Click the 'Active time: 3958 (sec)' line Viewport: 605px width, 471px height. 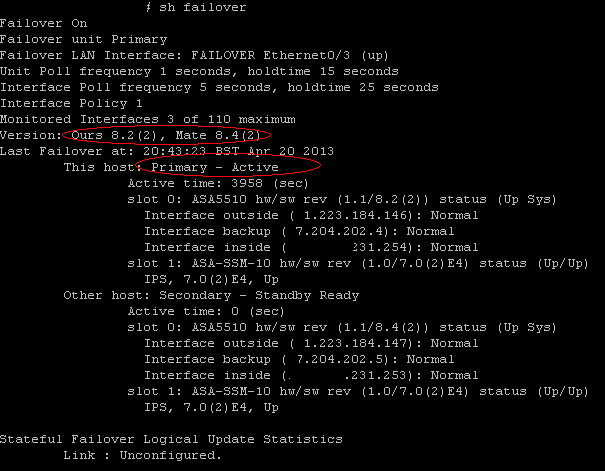(x=218, y=183)
